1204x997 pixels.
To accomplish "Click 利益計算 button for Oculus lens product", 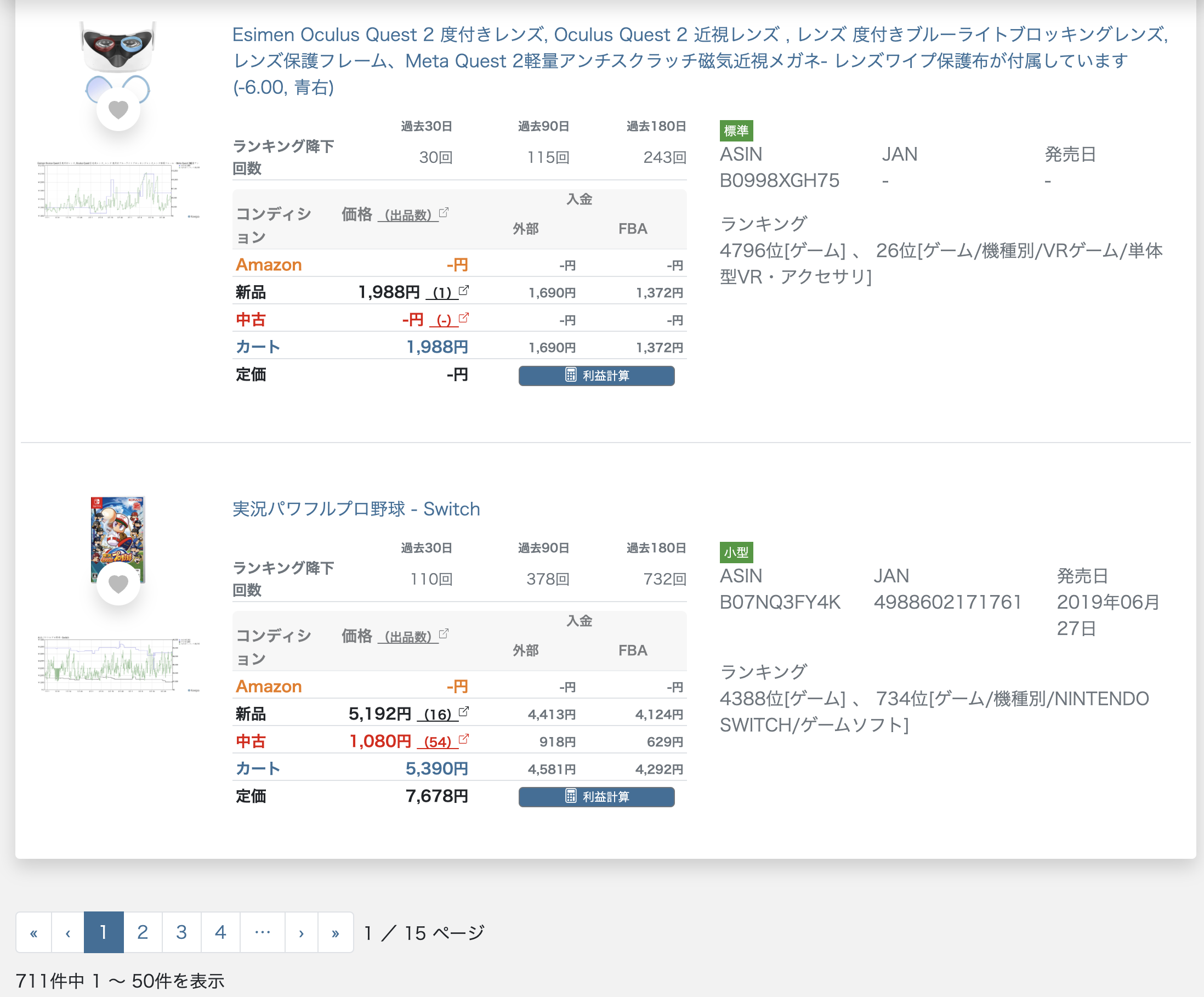I will click(x=597, y=376).
